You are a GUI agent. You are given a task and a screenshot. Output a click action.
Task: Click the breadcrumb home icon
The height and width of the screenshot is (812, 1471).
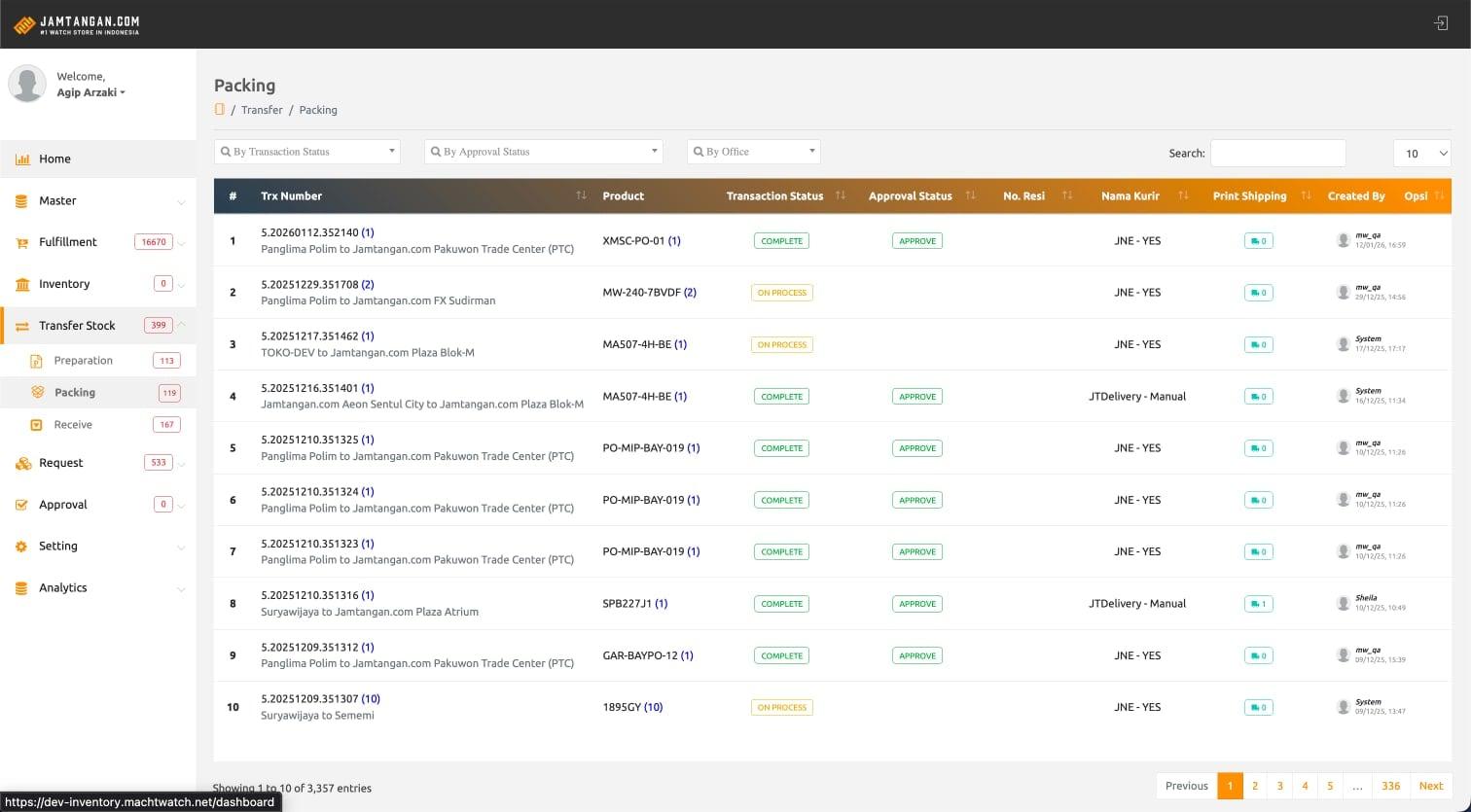point(219,109)
